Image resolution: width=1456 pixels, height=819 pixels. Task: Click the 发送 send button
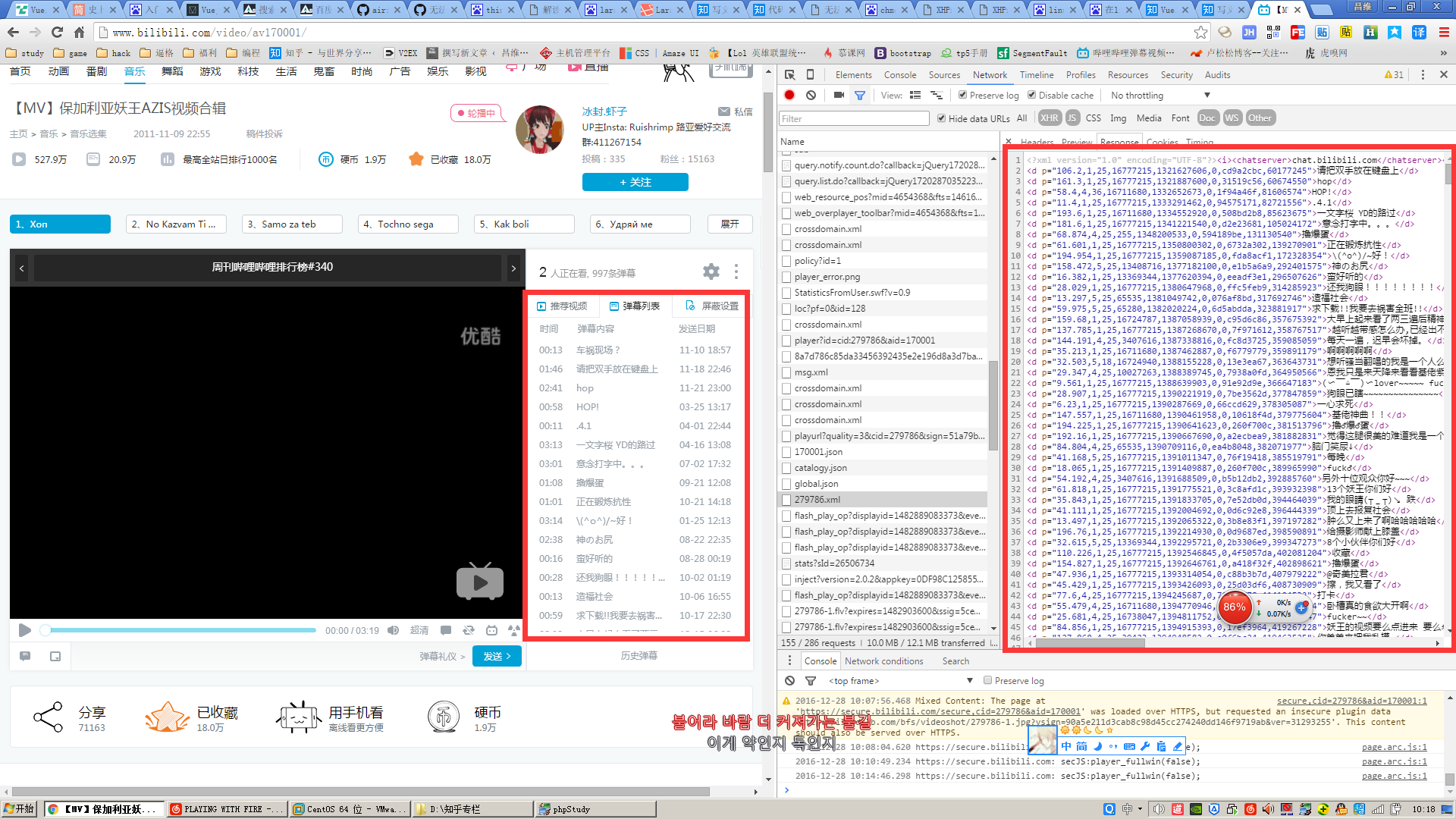click(x=497, y=656)
